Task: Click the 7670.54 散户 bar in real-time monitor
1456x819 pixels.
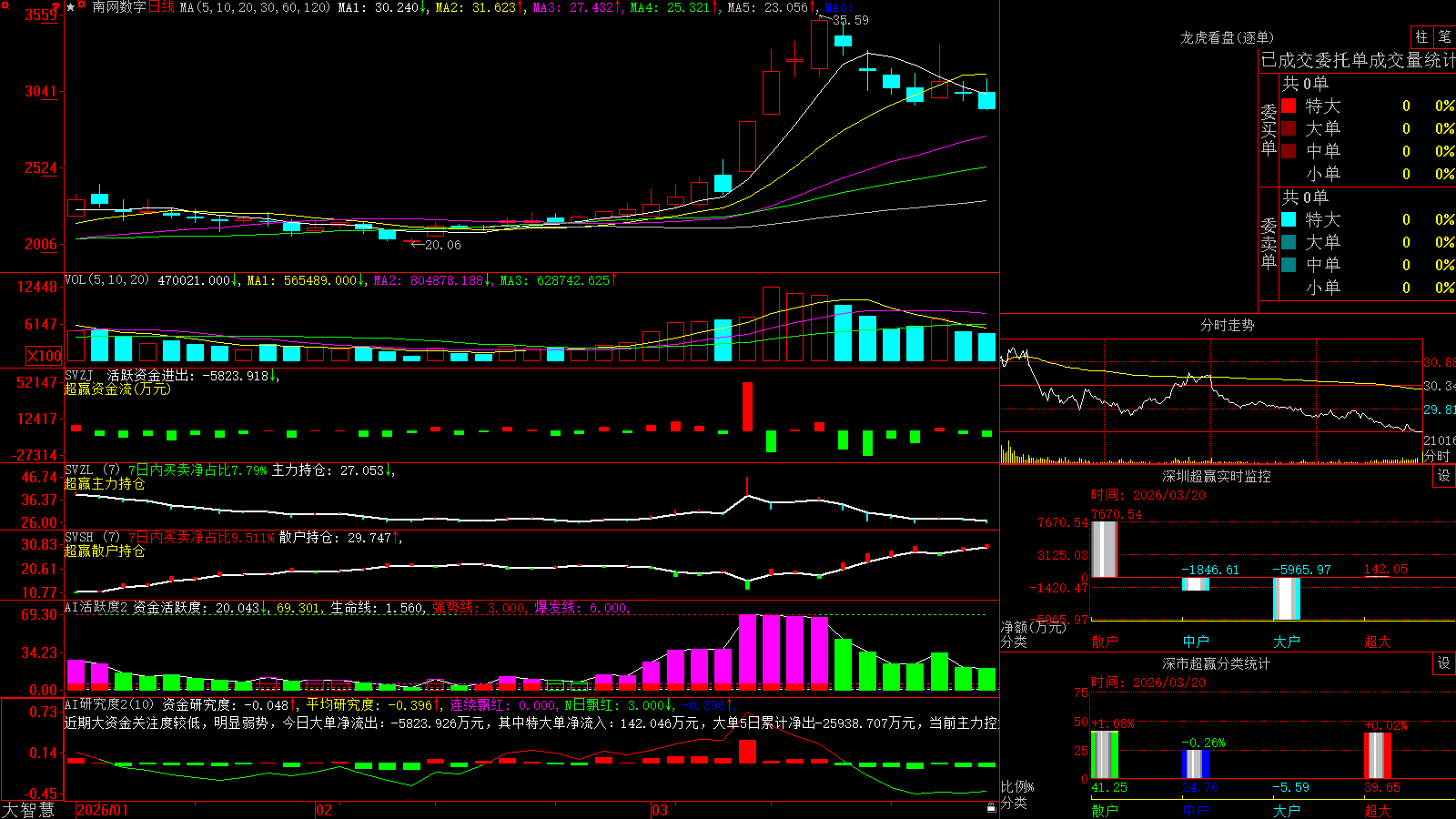Action: point(1105,549)
